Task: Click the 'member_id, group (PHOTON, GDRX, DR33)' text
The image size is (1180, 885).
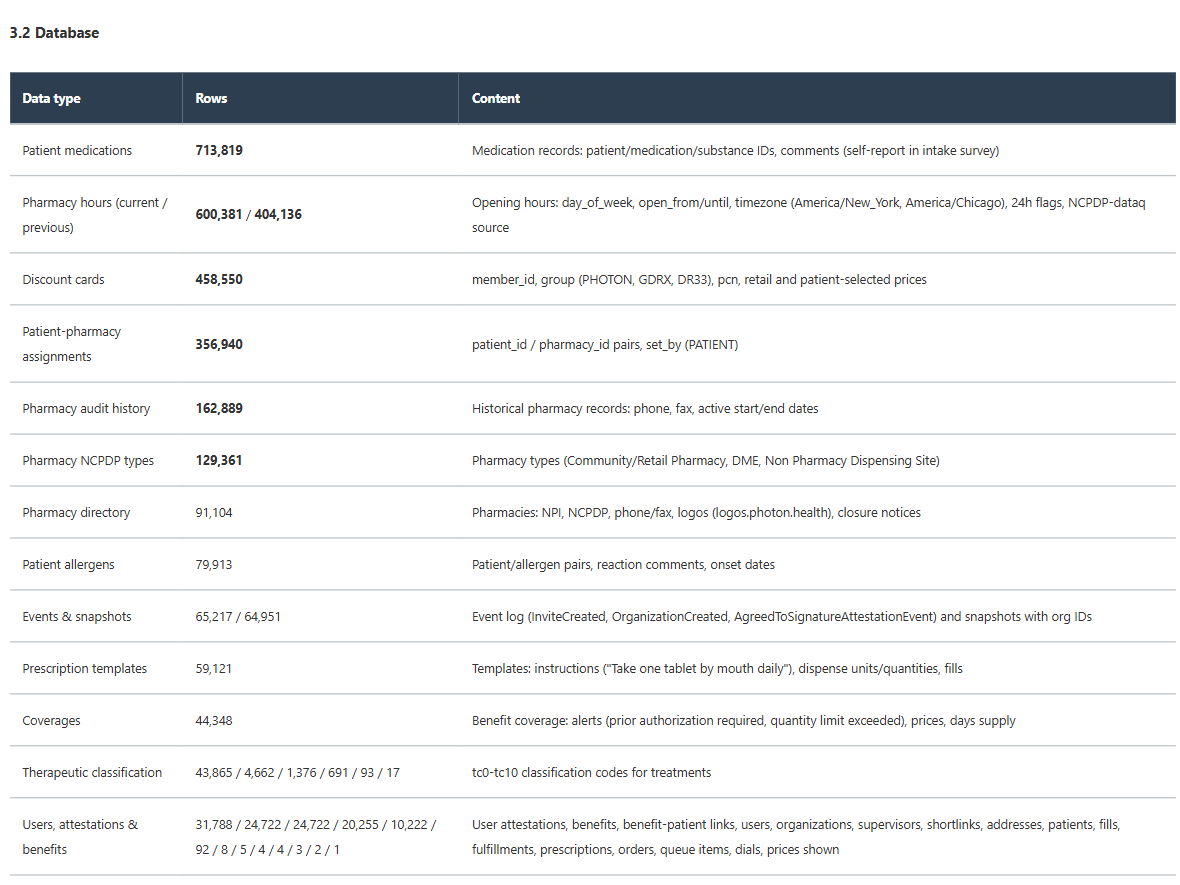Action: (x=699, y=280)
